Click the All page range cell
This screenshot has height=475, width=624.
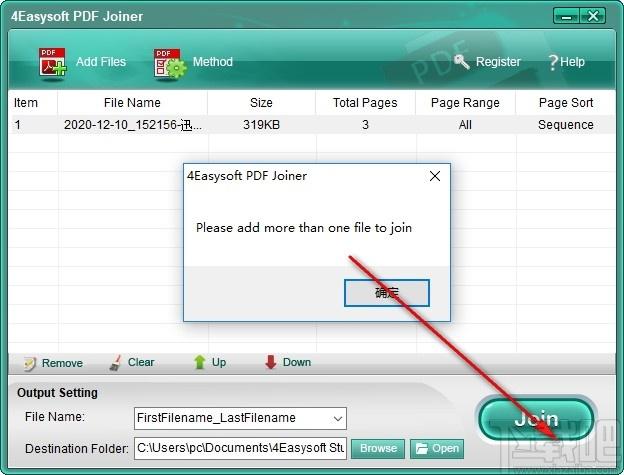465,125
